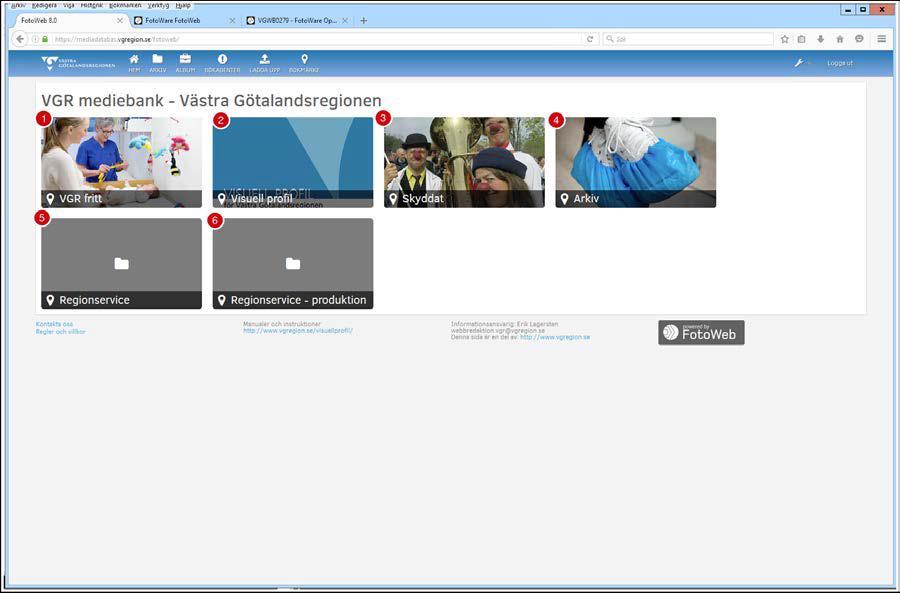
Task: Open the Arkiv browser menu
Action: (x=18, y=5)
